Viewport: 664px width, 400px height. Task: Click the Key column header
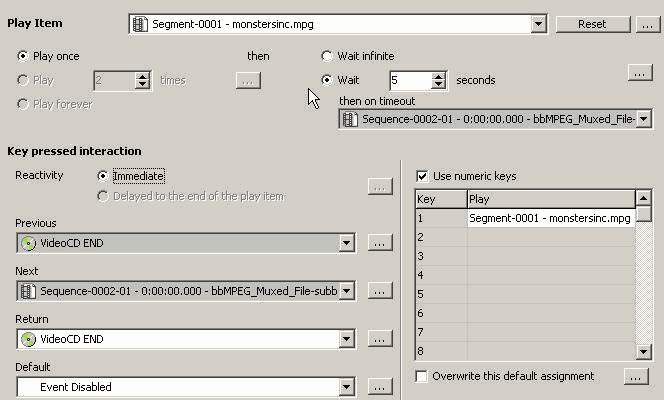pyautogui.click(x=441, y=199)
